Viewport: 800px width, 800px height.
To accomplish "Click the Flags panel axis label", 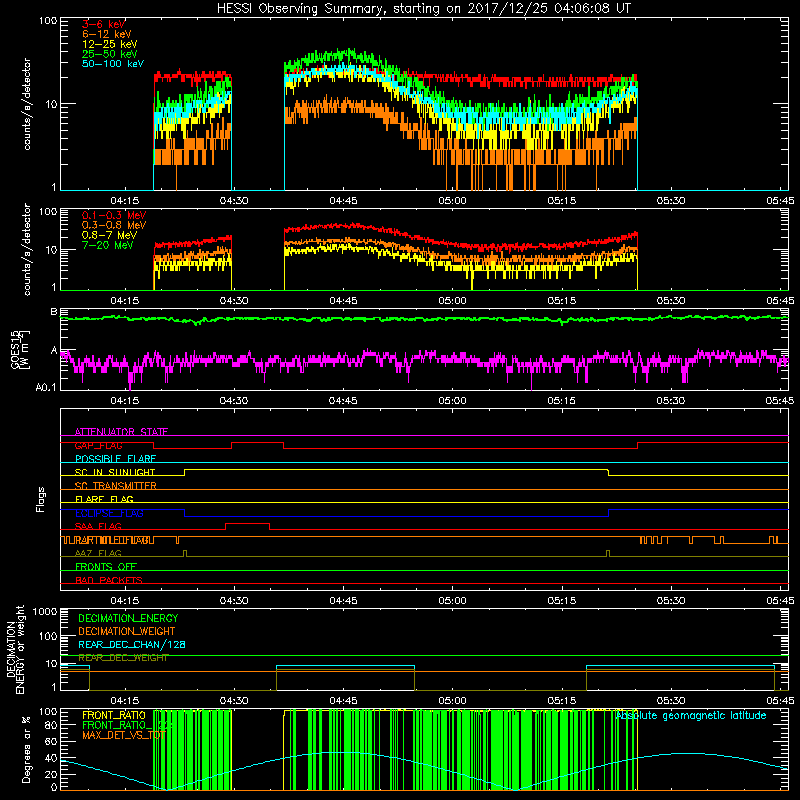I will point(41,499).
